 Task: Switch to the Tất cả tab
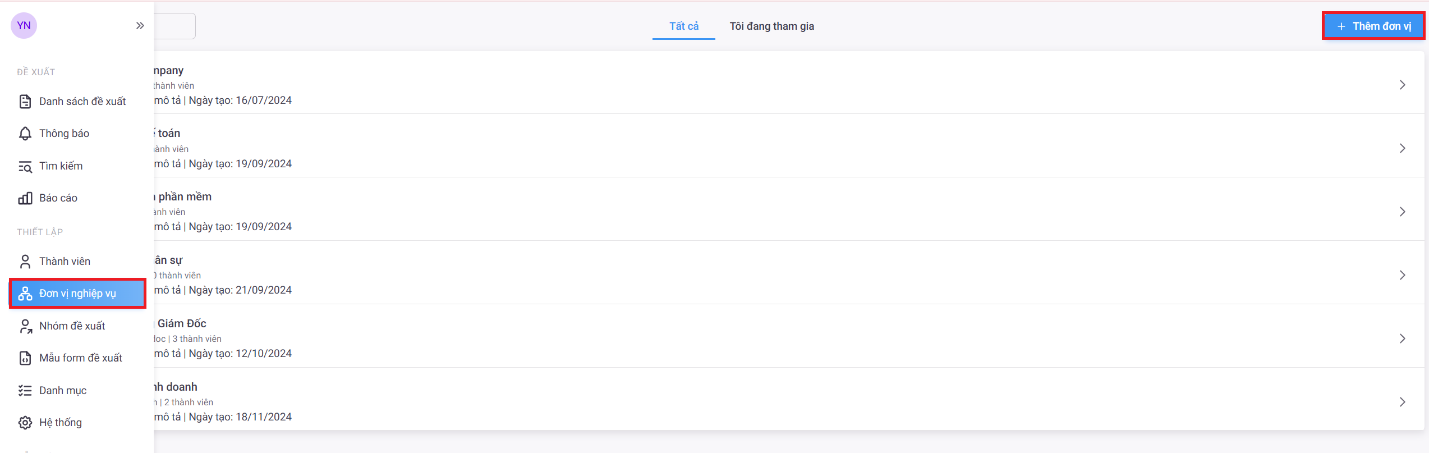click(684, 26)
